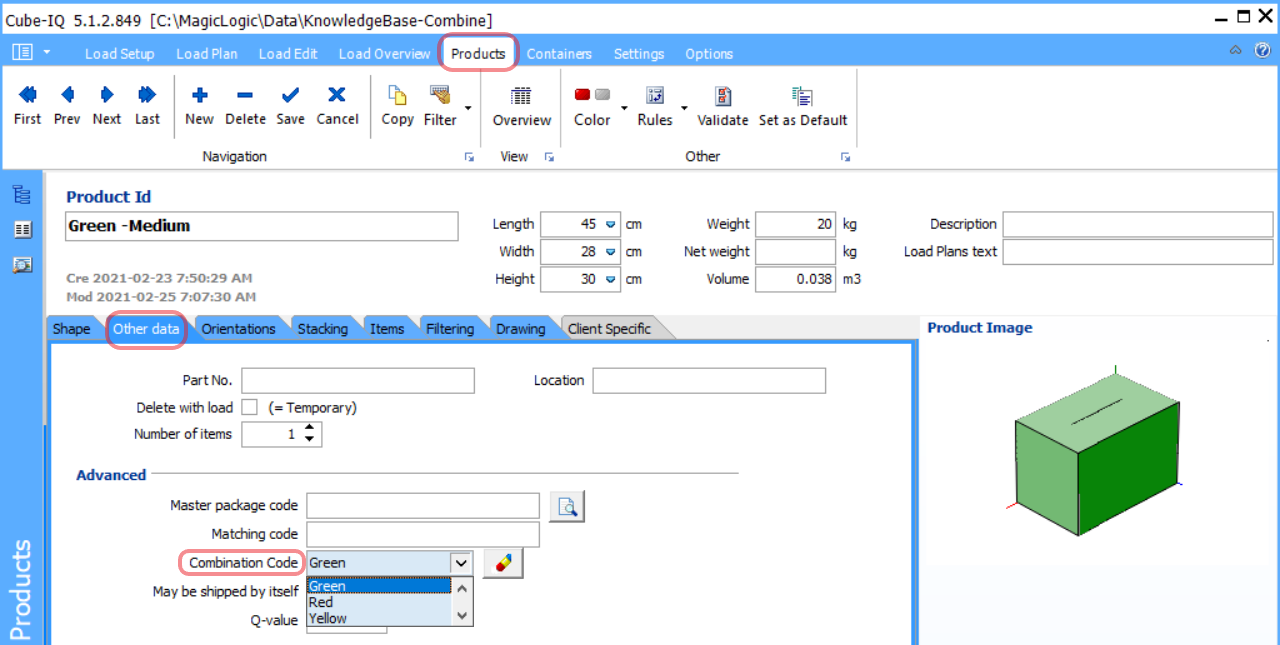This screenshot has height=645, width=1280.
Task: Open the Width value dropdown
Action: 610,252
